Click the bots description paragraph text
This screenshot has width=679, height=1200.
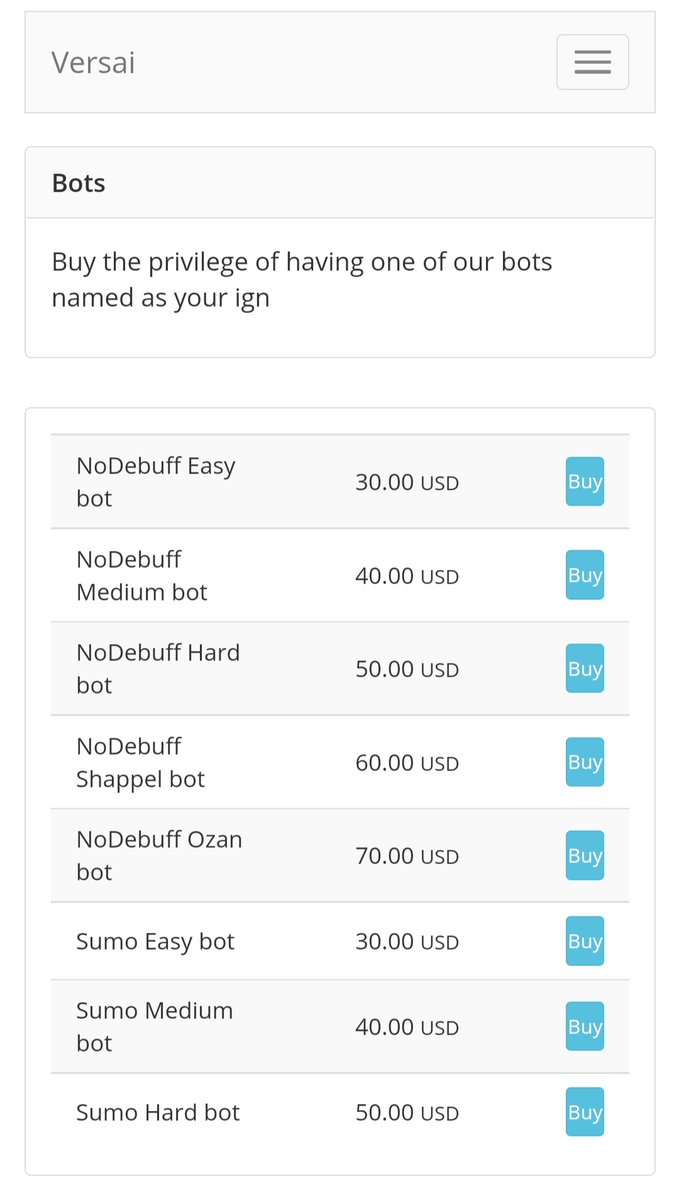300,280
